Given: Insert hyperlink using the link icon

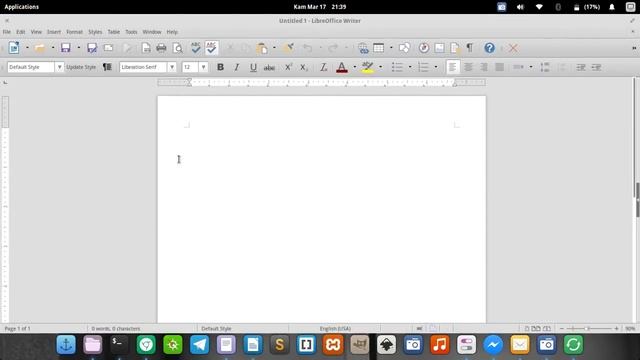Looking at the screenshot, I should 363,48.
